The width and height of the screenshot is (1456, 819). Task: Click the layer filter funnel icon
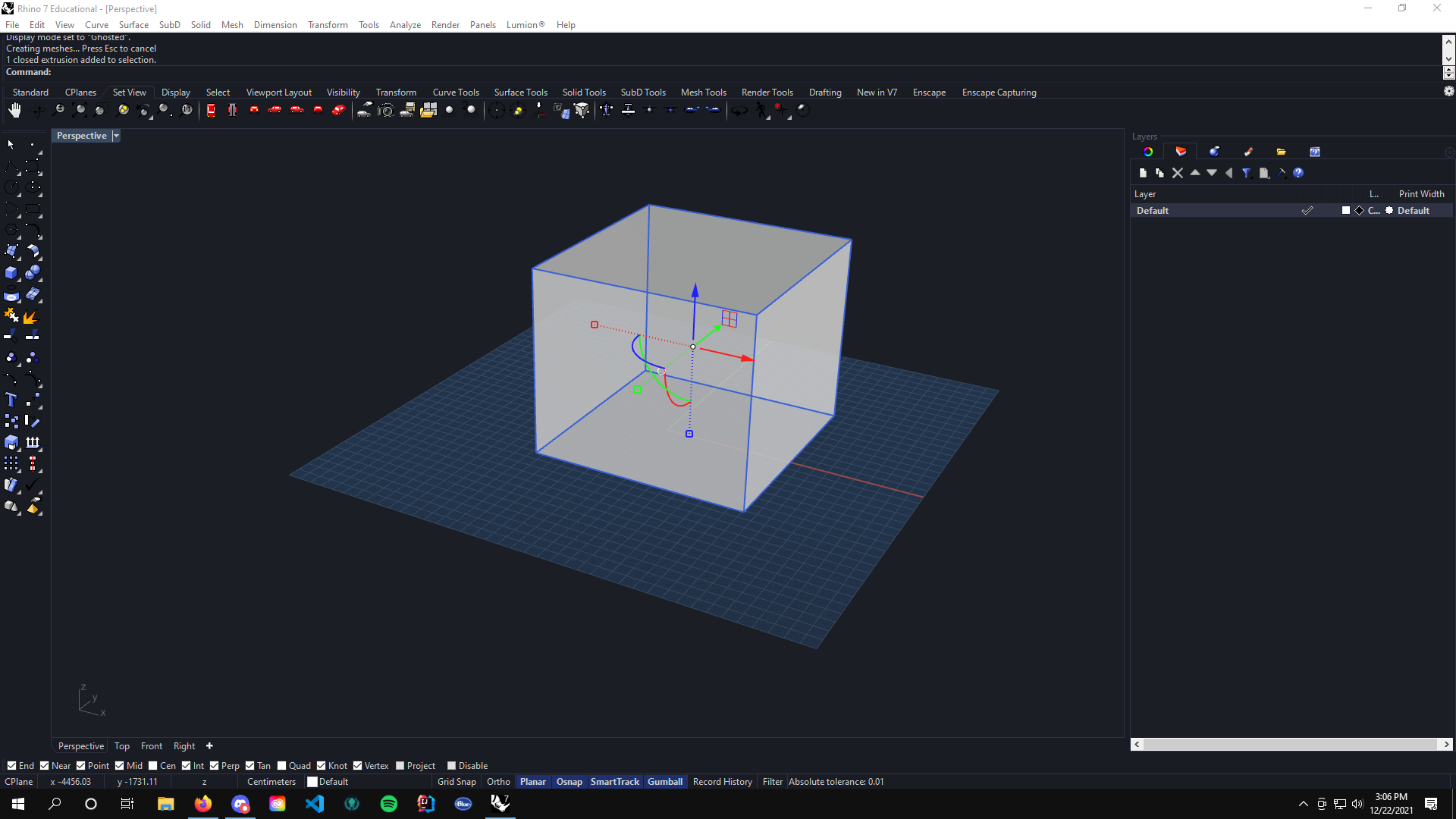(x=1246, y=173)
